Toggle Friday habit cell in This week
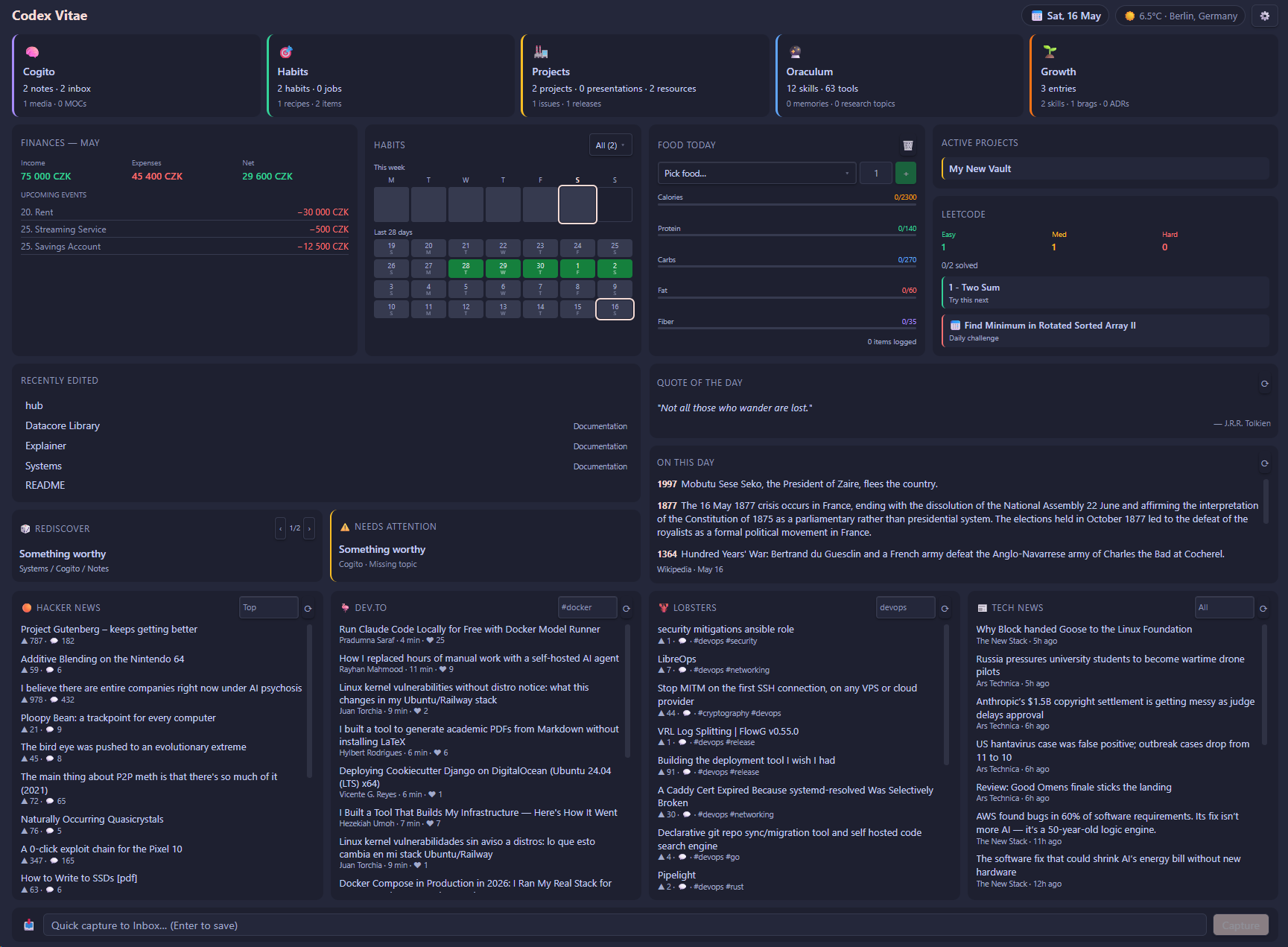This screenshot has height=947, width=1288. pos(540,204)
